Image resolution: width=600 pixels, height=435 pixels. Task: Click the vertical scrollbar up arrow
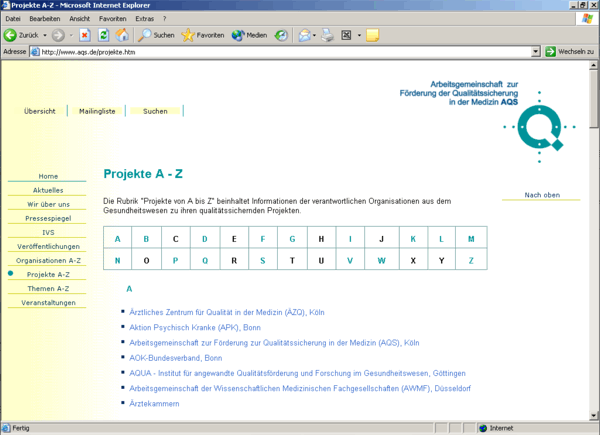click(593, 65)
